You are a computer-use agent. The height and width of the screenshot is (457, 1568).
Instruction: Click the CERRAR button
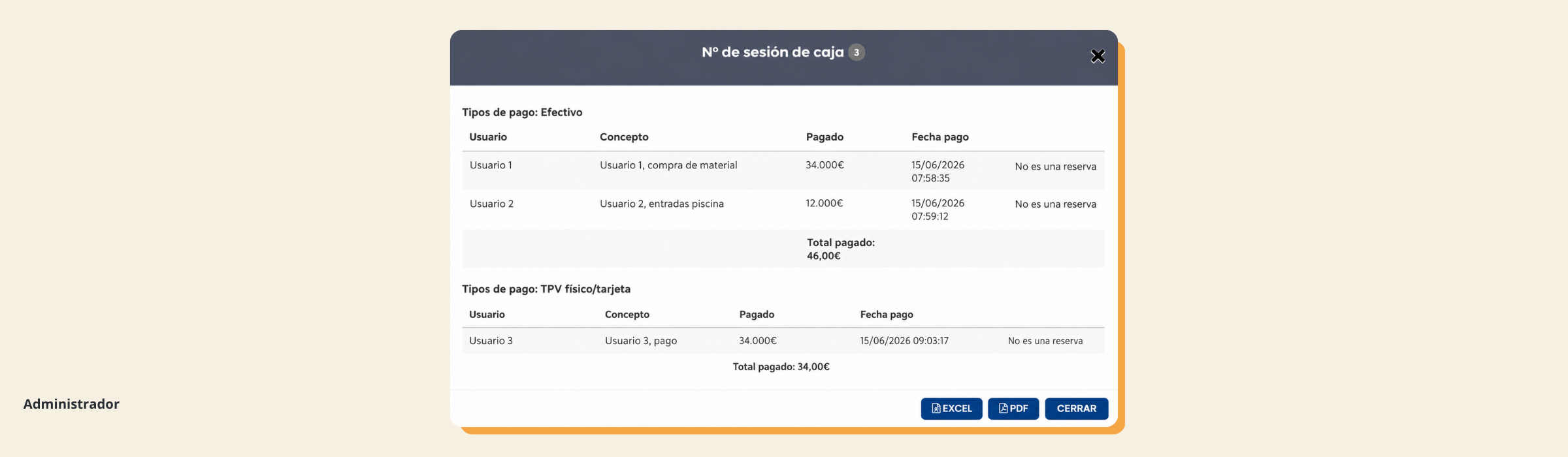1076,409
